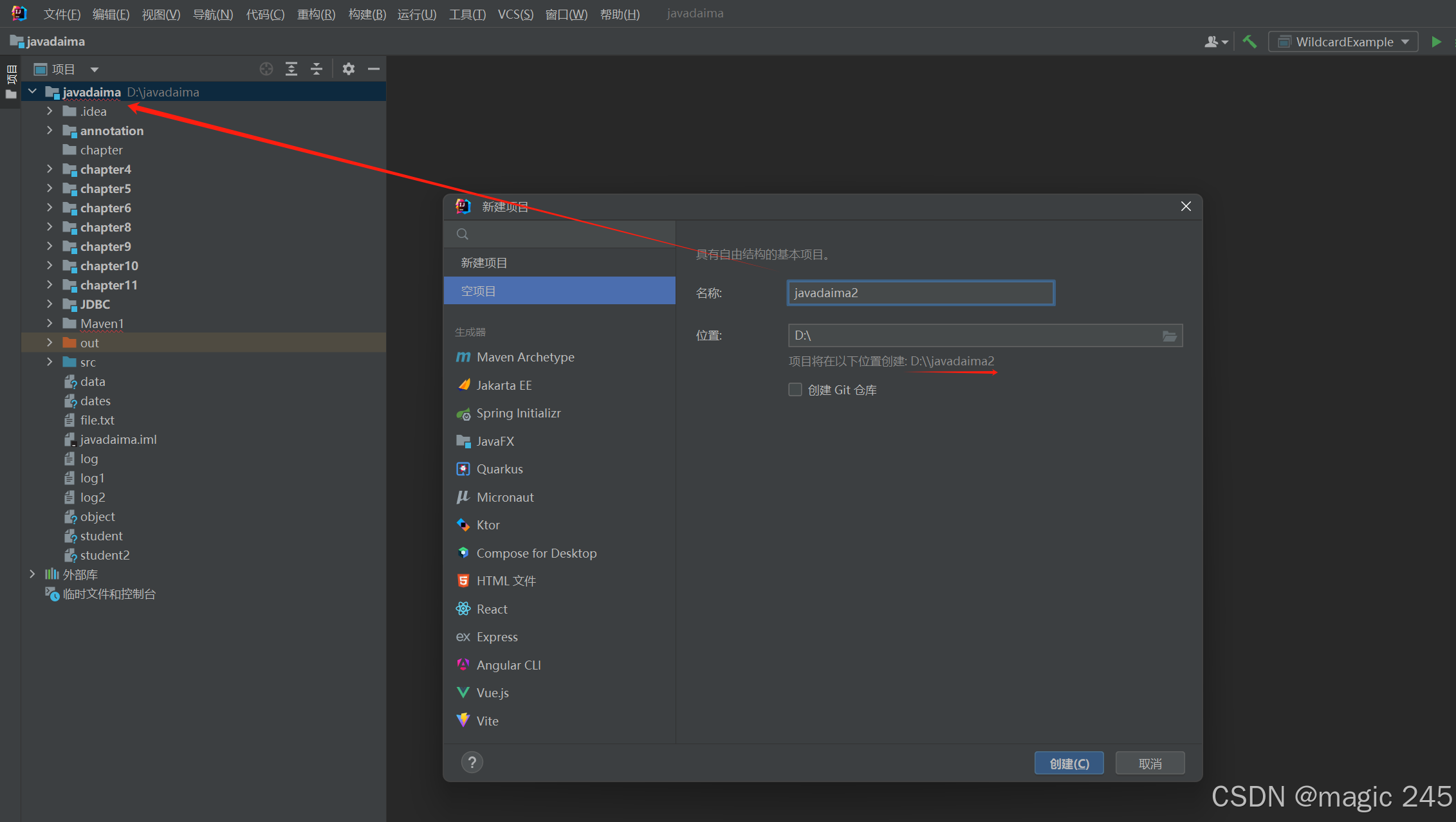Viewport: 1456px width, 822px height.
Task: Open the VCS menu
Action: point(515,14)
